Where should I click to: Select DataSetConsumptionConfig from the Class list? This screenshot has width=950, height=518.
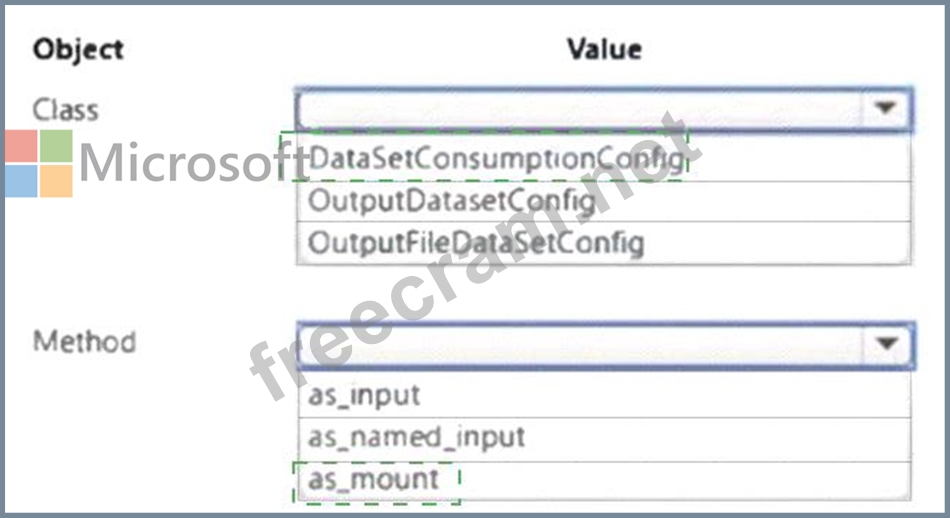click(495, 158)
